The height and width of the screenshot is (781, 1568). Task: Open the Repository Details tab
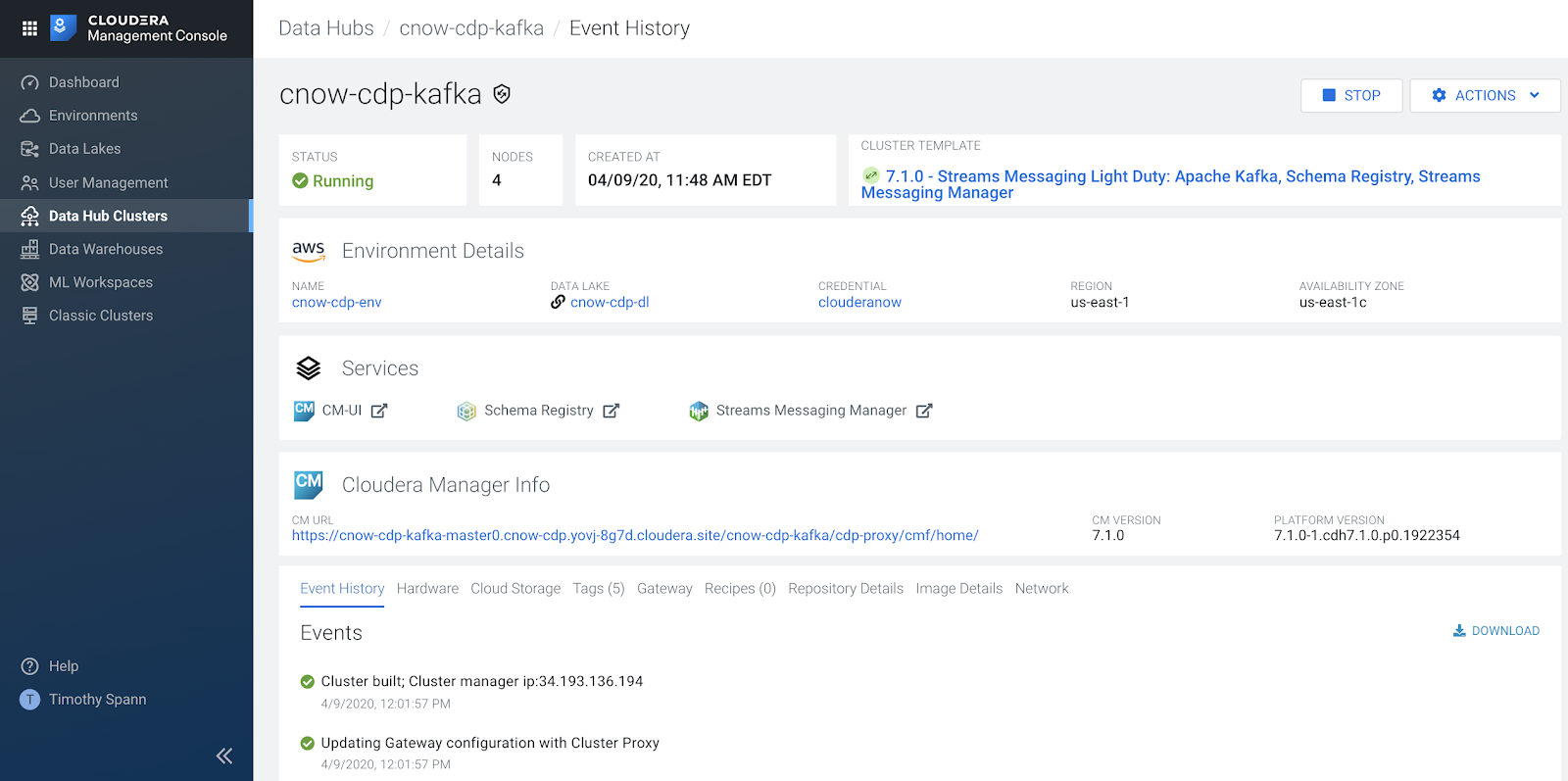coord(846,588)
